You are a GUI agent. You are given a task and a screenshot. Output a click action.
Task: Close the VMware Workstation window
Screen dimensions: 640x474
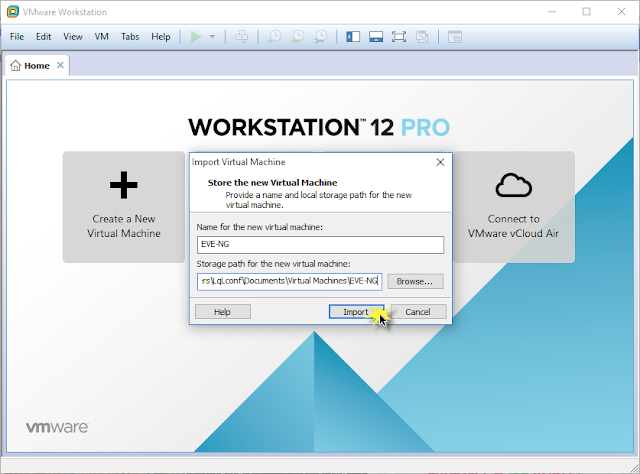621,12
